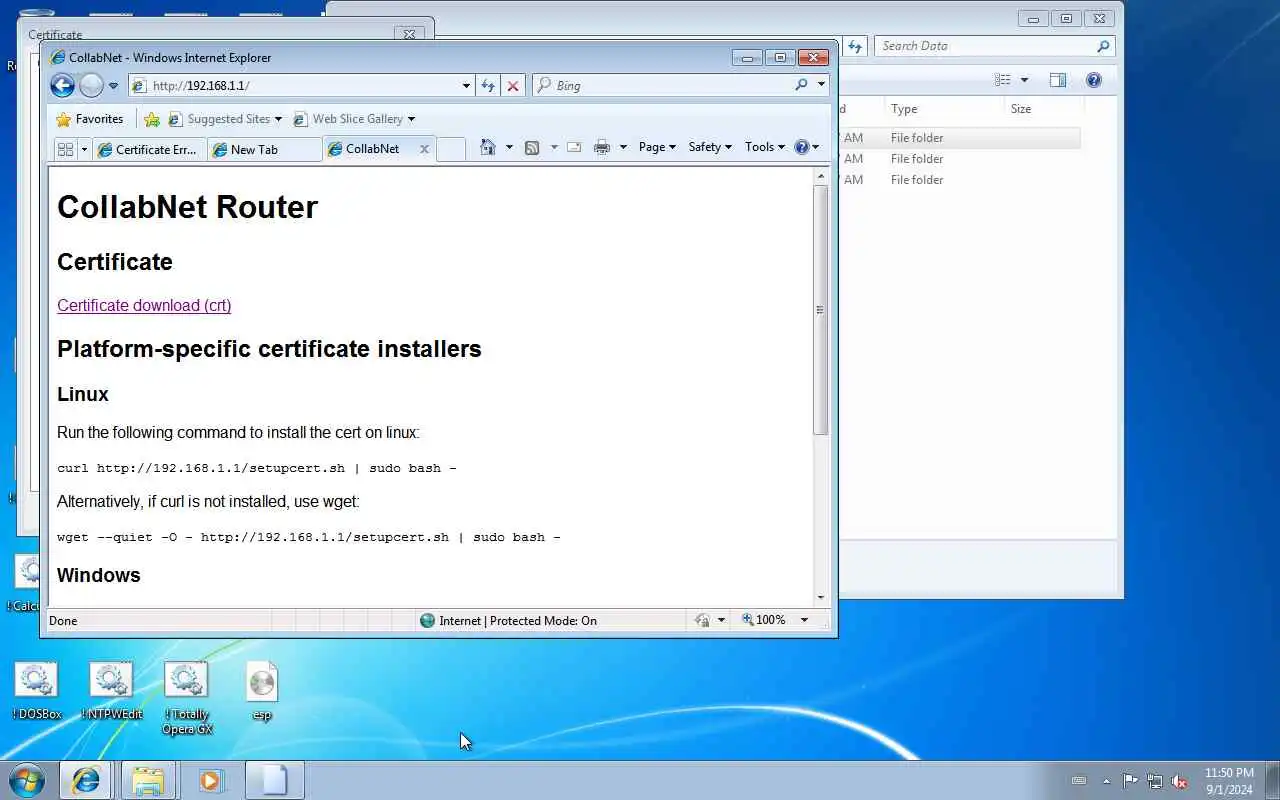Click the IE page vertical scrollbar thumb
This screenshot has width=1280, height=800.
[821, 310]
